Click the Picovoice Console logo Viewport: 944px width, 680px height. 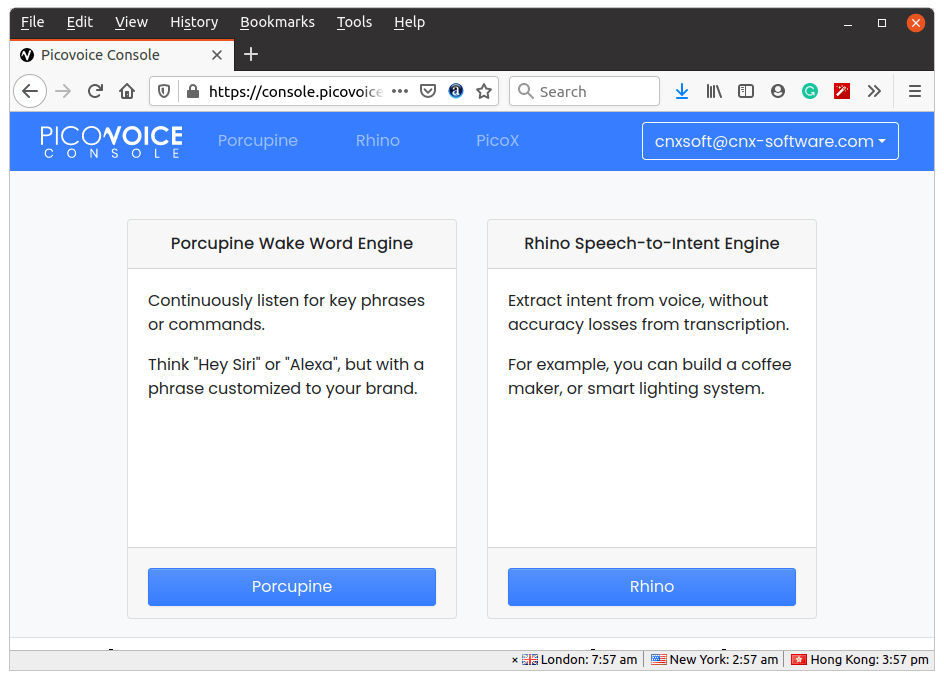[111, 142]
